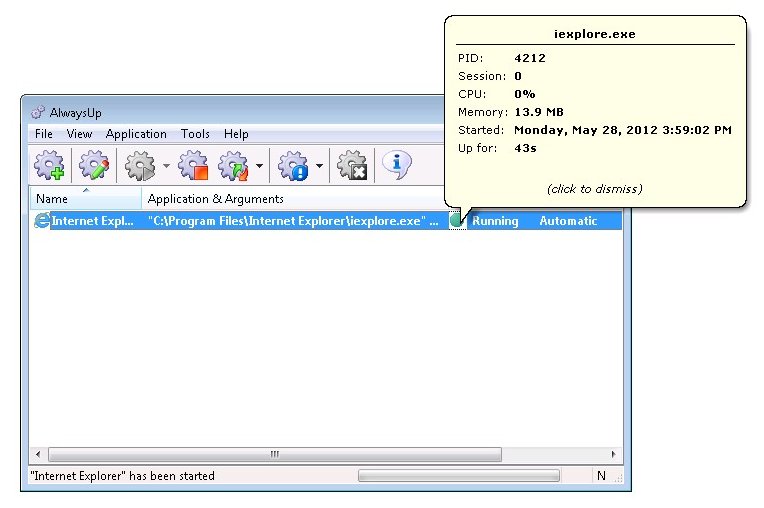764x508 pixels.
Task: Open the View menu
Action: (x=79, y=134)
